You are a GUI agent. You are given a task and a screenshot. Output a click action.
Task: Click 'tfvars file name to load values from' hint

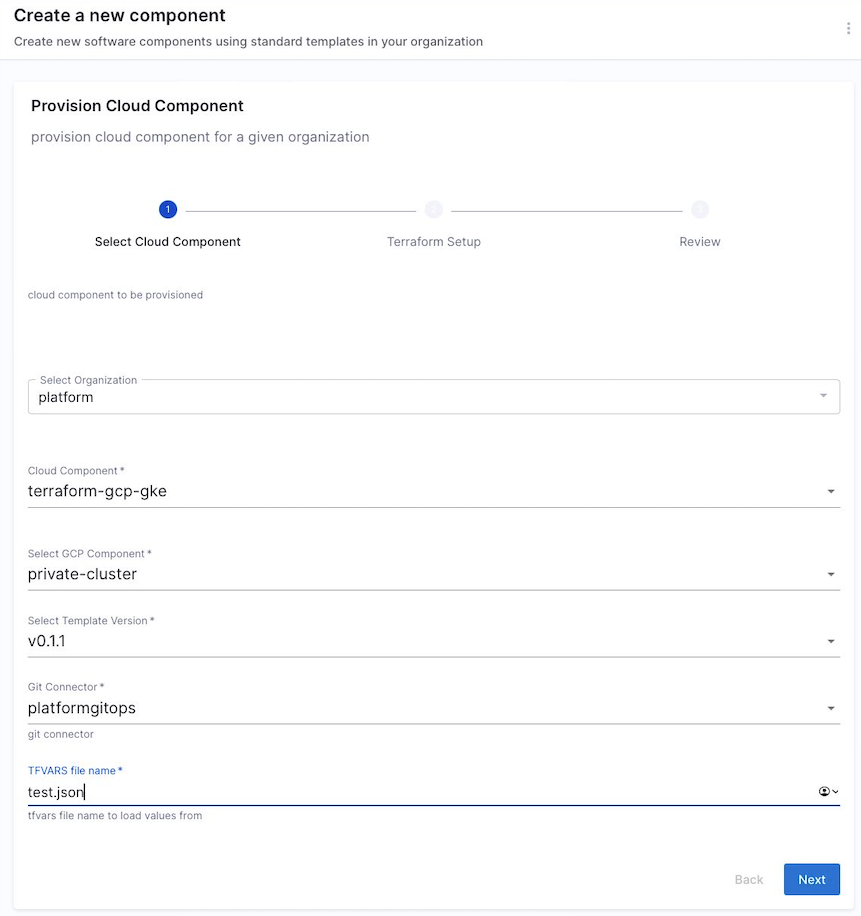pyautogui.click(x=115, y=816)
